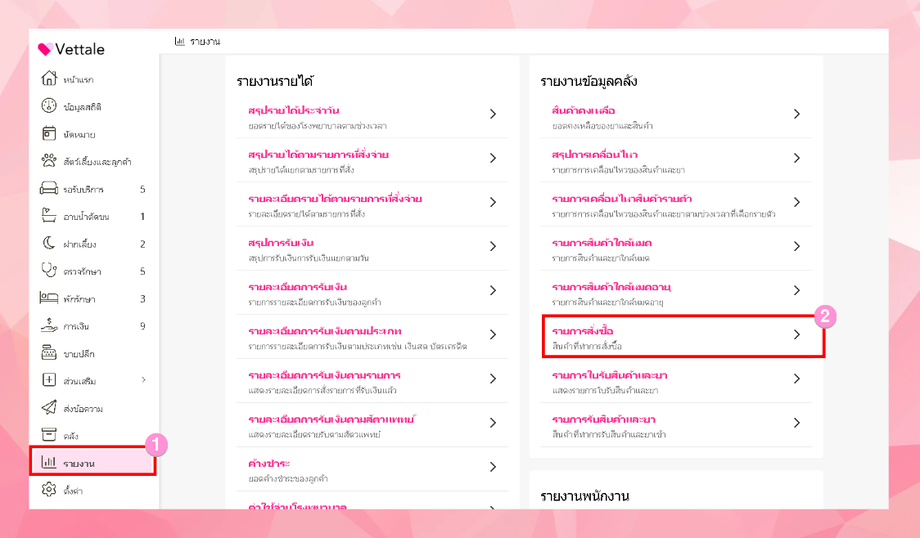Open the settings (ตั้งค่า) gear icon
Screen dimensions: 920x538
click(x=49, y=490)
